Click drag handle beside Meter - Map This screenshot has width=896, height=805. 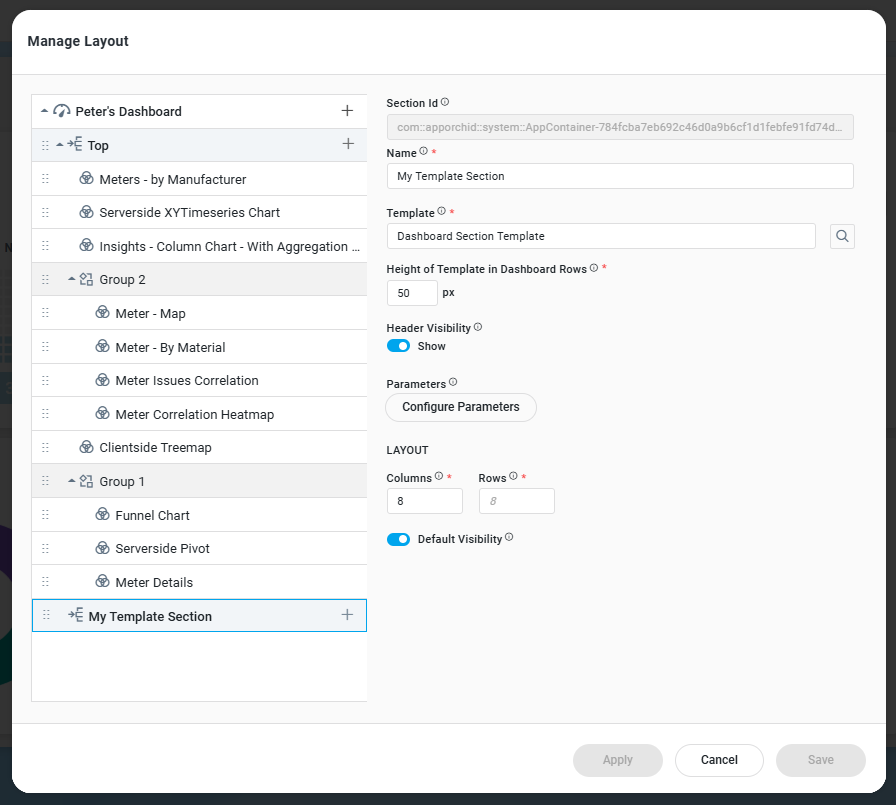(45, 313)
